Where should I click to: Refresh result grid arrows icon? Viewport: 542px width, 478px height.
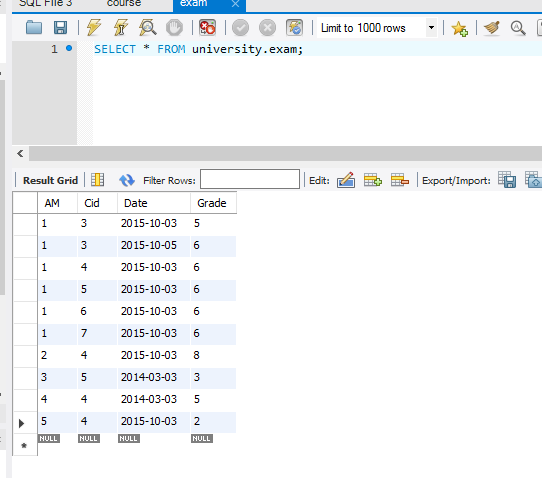pyautogui.click(x=127, y=180)
